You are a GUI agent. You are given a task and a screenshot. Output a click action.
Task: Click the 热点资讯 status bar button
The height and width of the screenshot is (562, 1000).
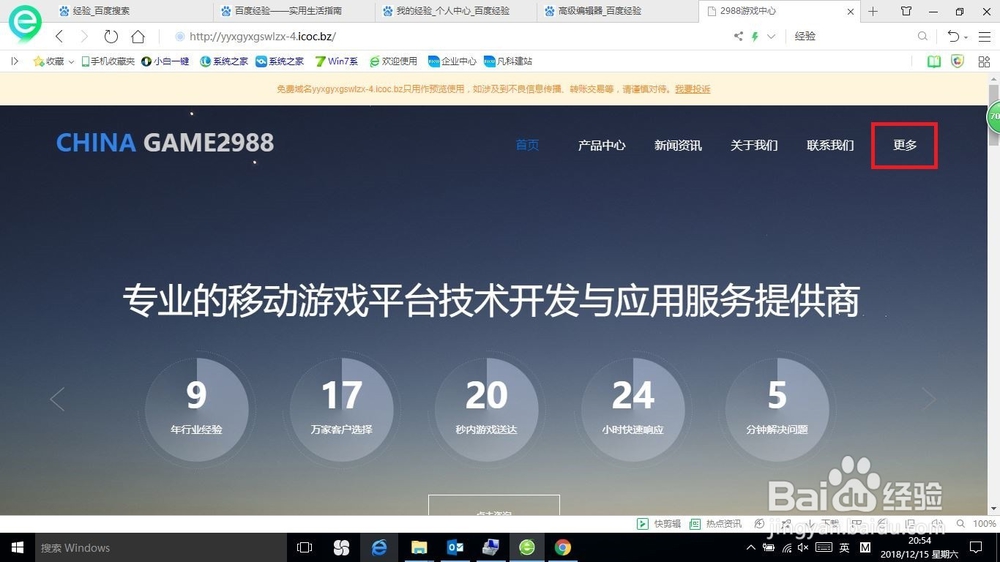point(716,524)
